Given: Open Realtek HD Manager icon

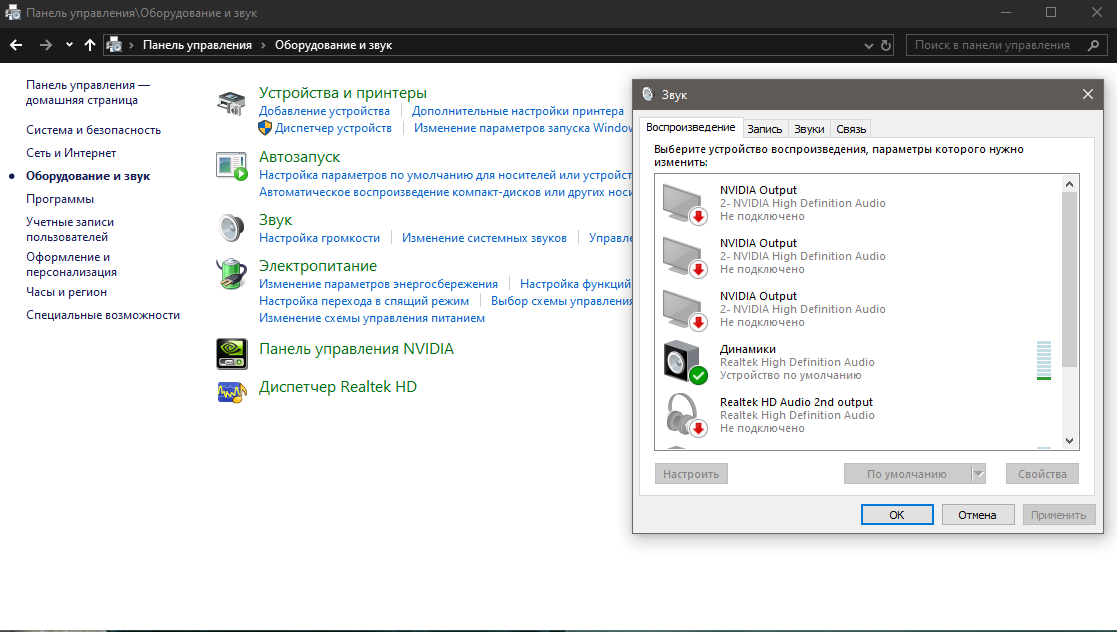Looking at the screenshot, I should [x=232, y=392].
